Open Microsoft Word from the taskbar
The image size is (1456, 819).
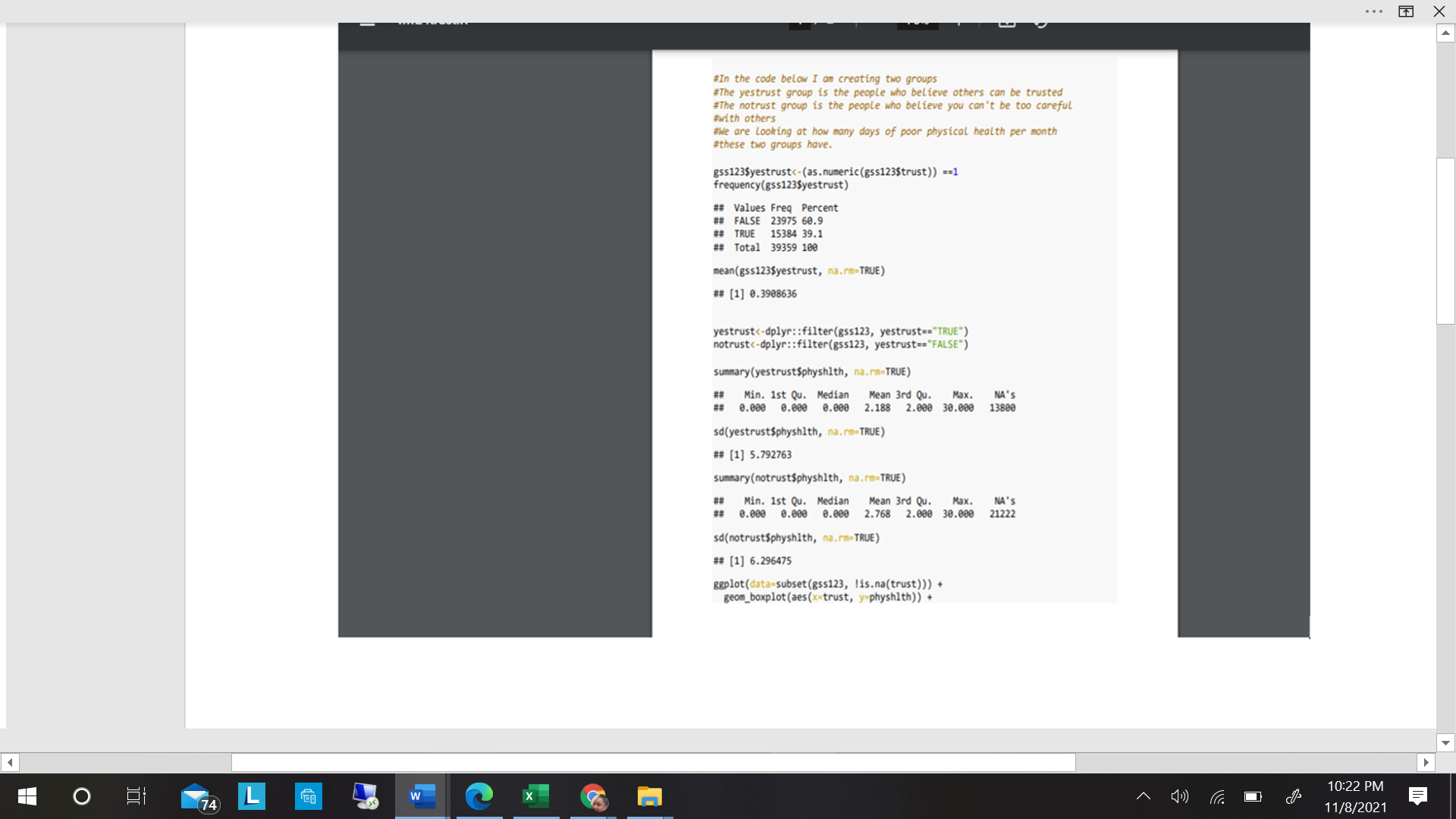(x=421, y=796)
